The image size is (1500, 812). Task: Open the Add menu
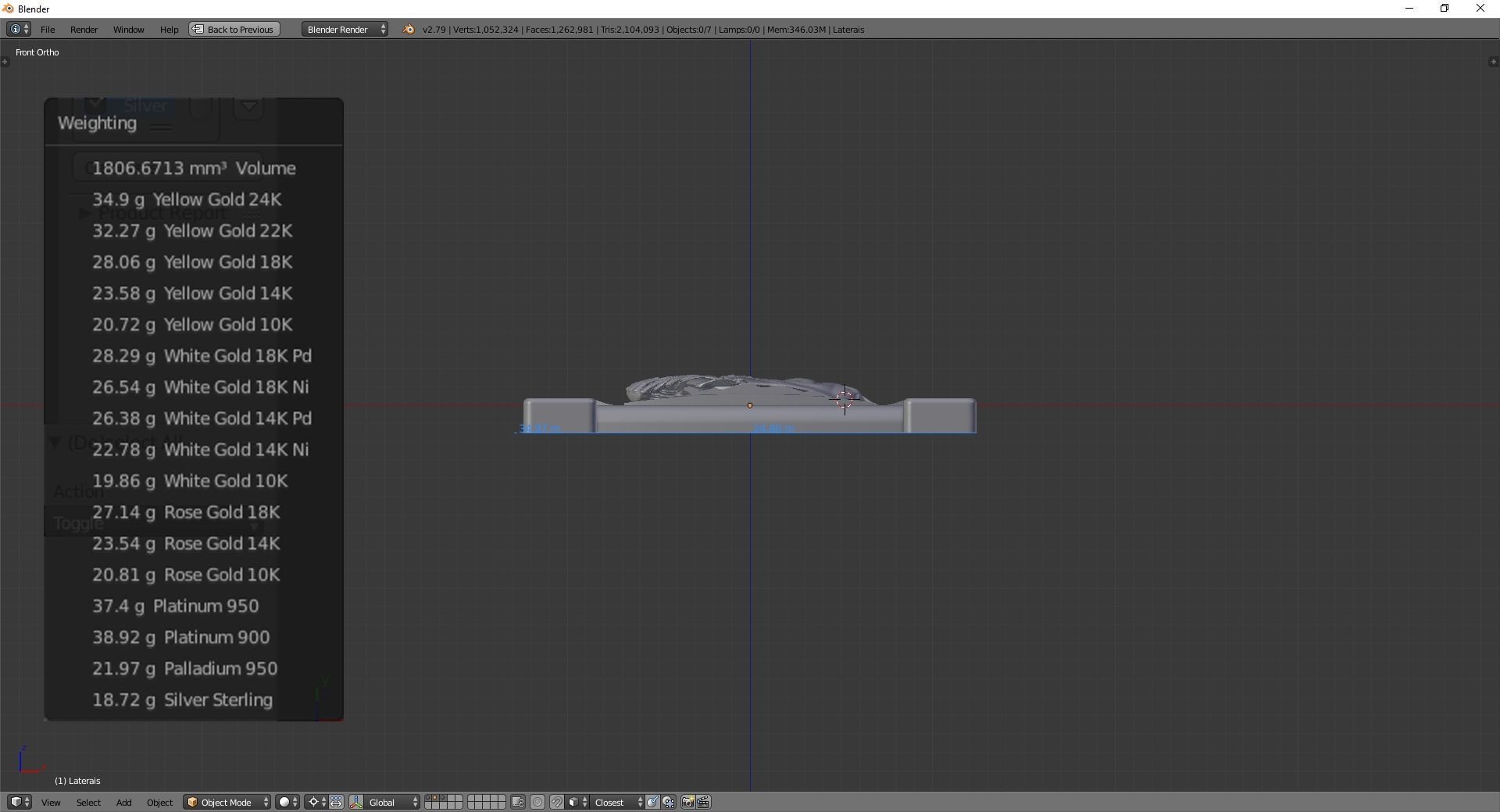coord(123,802)
